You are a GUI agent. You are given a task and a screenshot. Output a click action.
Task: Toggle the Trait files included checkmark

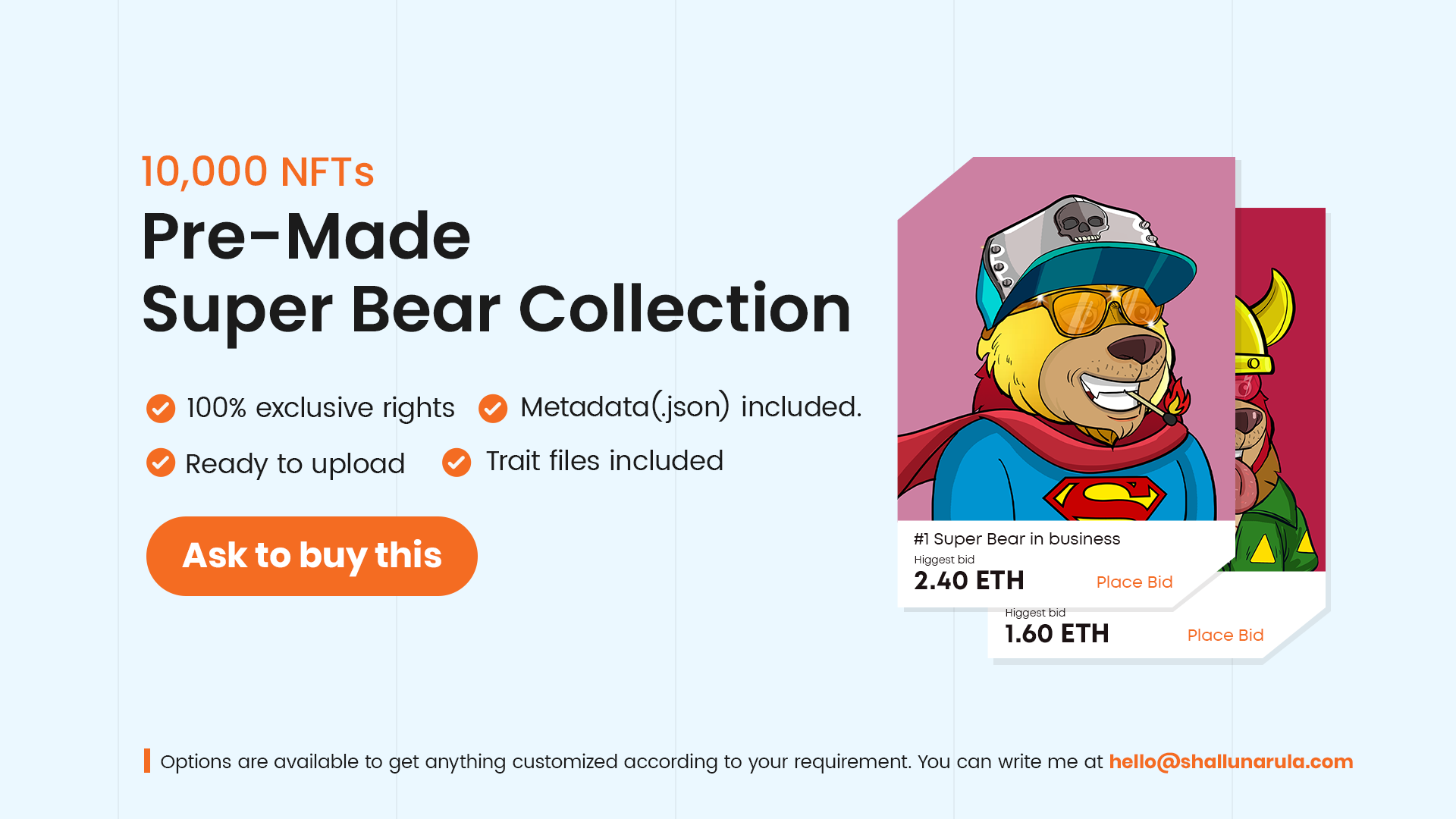point(457,463)
